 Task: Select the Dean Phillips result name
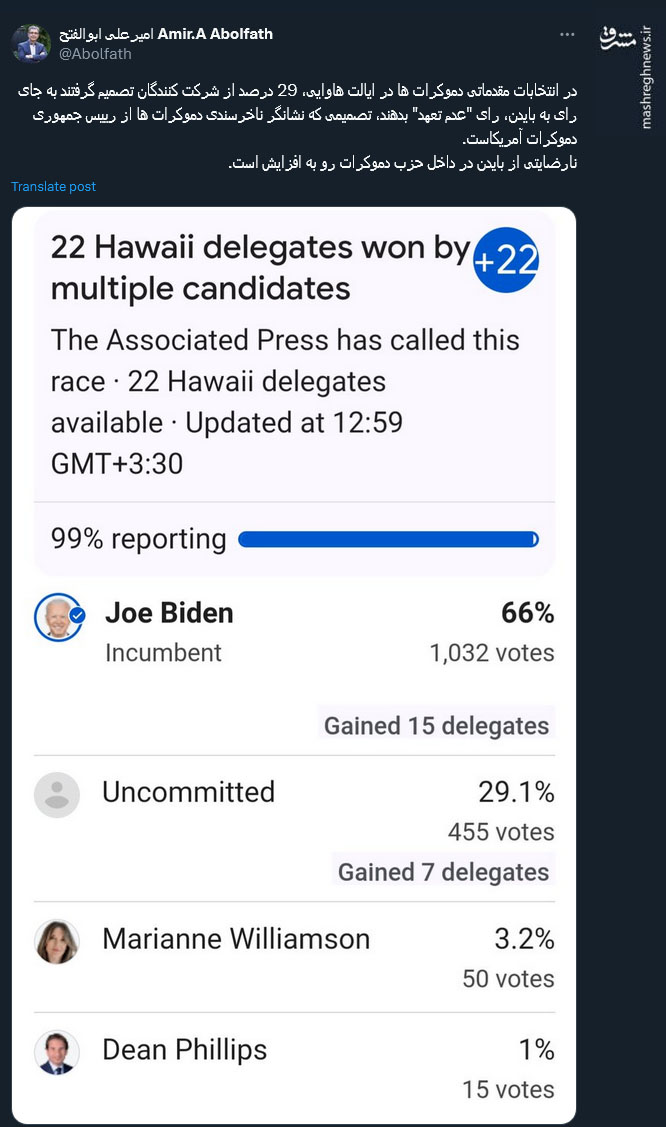click(185, 1049)
